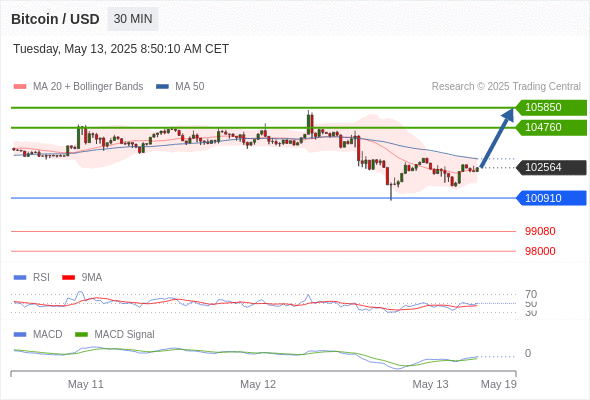Image resolution: width=590 pixels, height=400 pixels.
Task: Click the 30 MIN timeframe badge
Action: pos(133,19)
